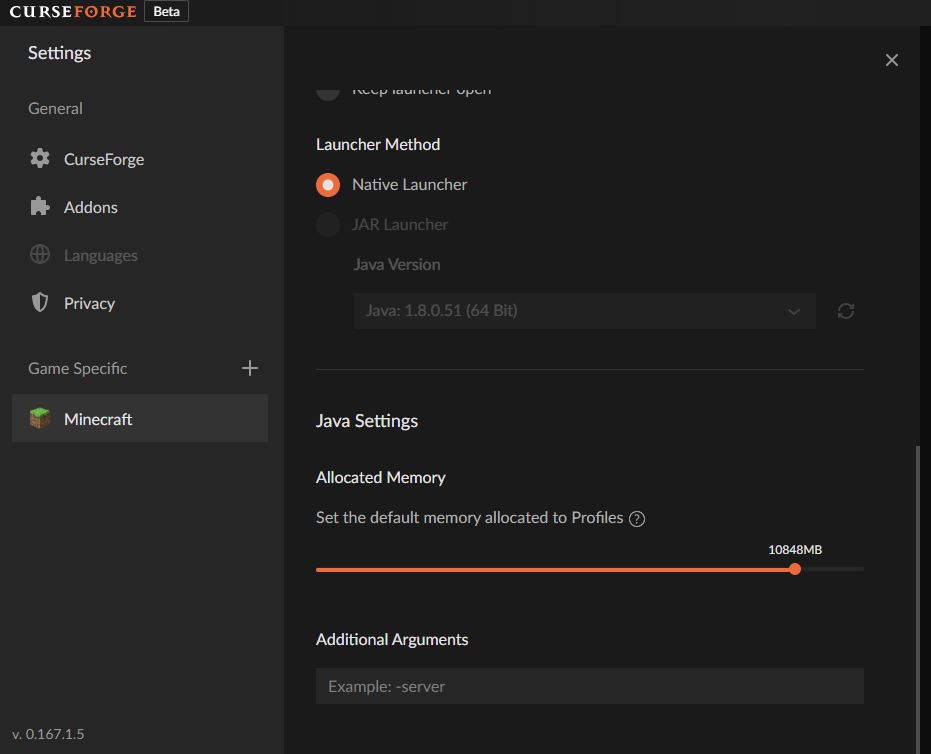
Task: Click the shield Privacy icon
Action: point(40,303)
